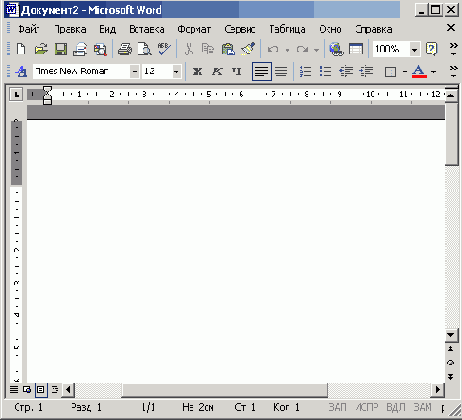Screen dimensions: 462x420
Task: Click the Next Page double-arrow button
Action: click(450, 377)
